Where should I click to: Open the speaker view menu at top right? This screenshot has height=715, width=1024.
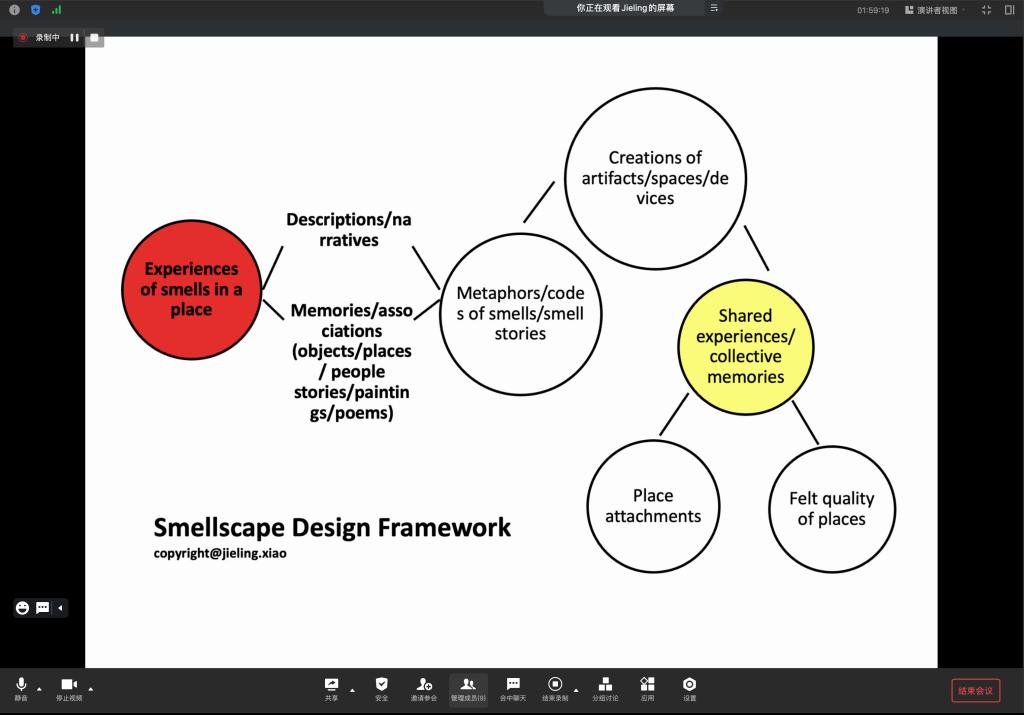[x=936, y=10]
